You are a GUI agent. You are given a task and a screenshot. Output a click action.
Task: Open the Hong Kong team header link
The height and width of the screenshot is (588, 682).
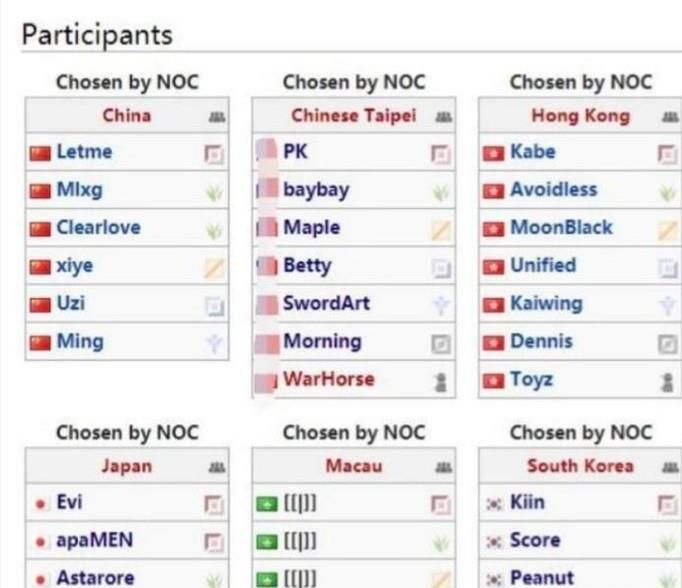tap(580, 115)
